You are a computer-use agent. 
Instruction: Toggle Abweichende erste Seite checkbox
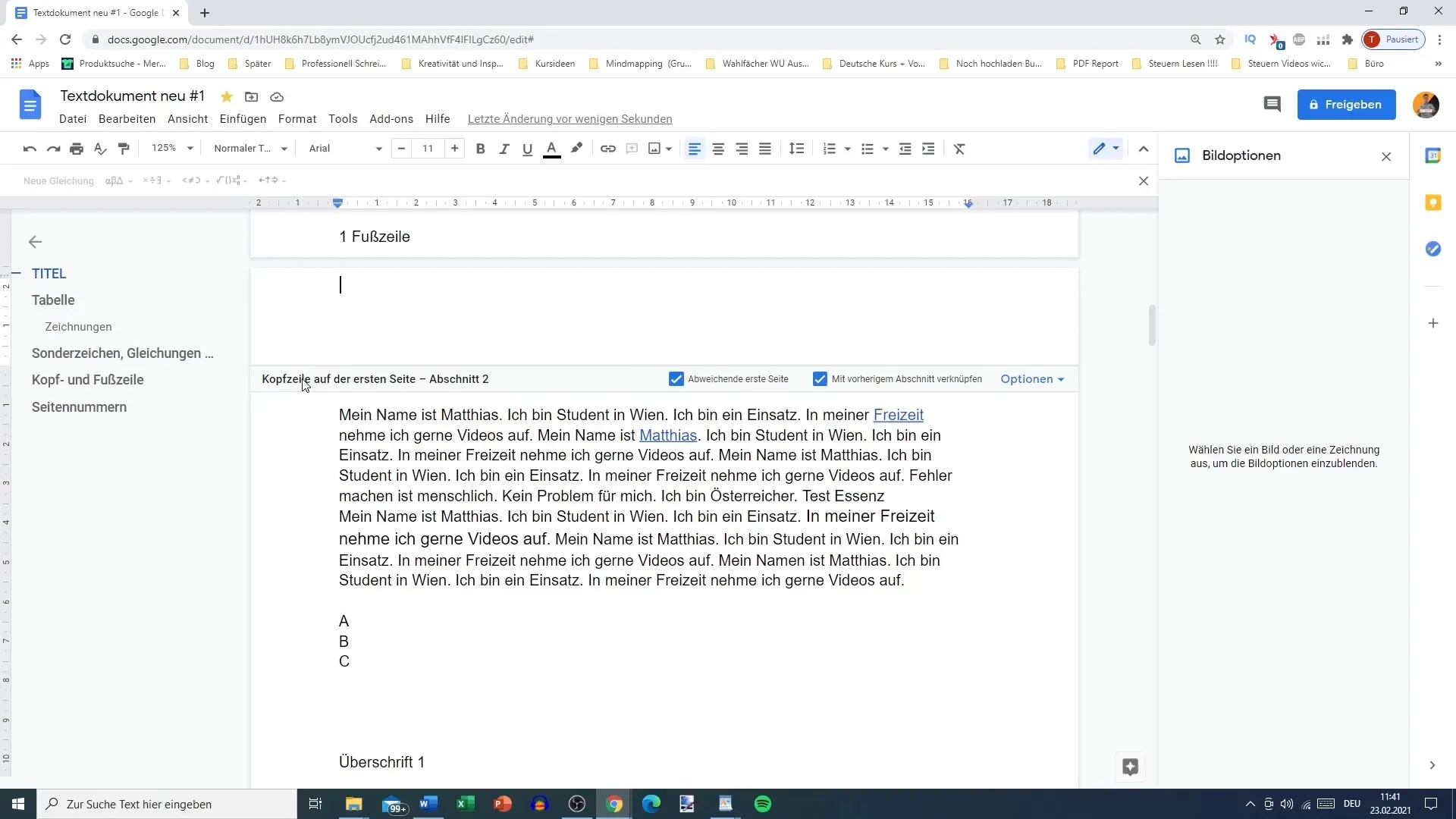676,379
